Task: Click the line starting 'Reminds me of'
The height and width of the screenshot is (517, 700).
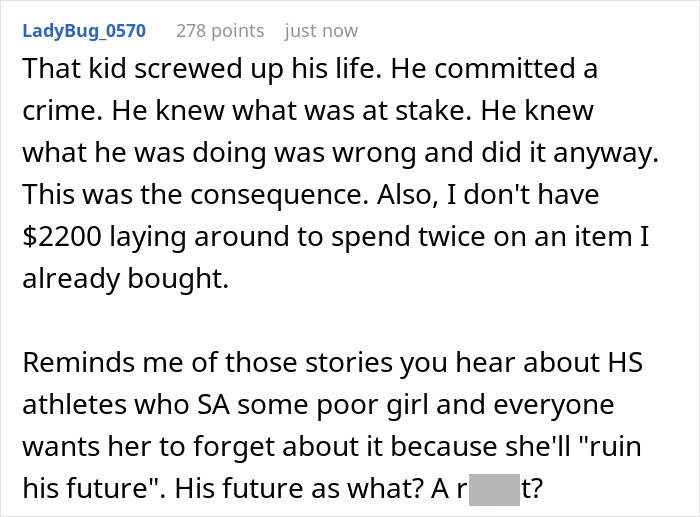Action: click(333, 363)
